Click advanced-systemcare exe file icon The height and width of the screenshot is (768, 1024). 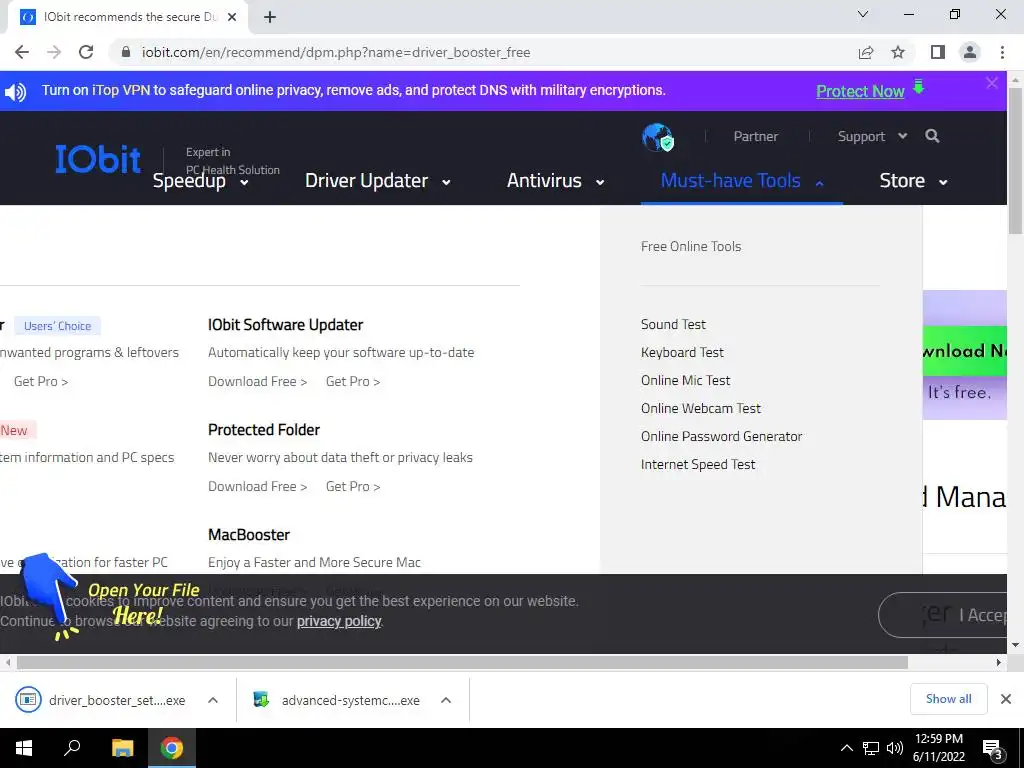point(261,699)
